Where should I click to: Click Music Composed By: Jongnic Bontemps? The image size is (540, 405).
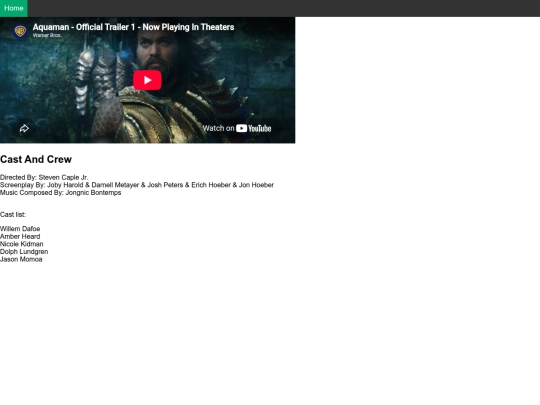(x=61, y=193)
